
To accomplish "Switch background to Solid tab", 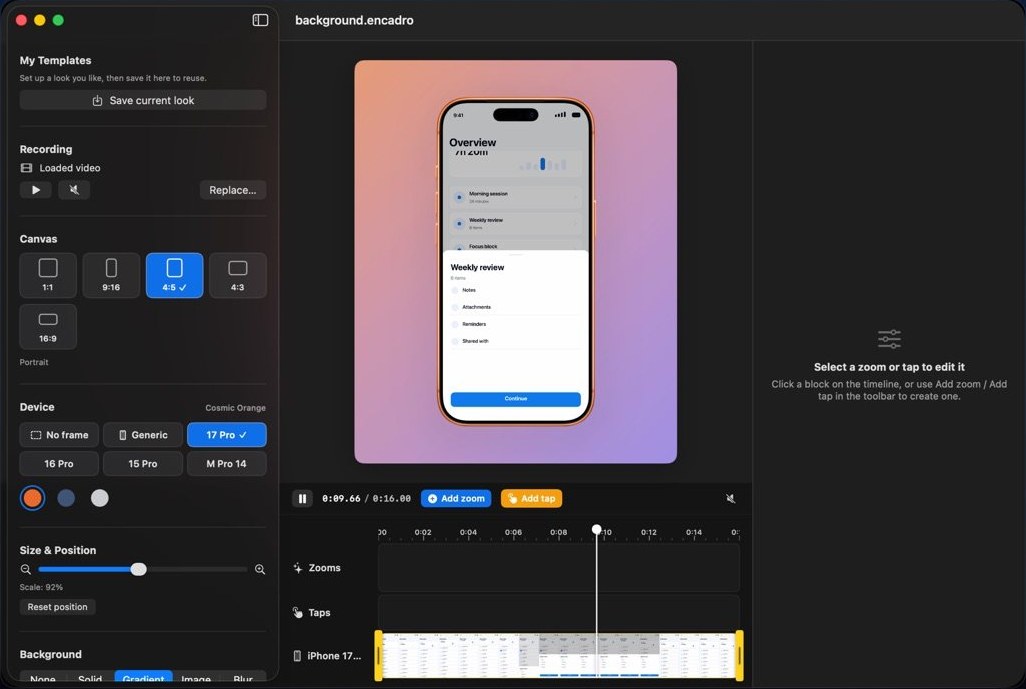I will click(x=90, y=679).
